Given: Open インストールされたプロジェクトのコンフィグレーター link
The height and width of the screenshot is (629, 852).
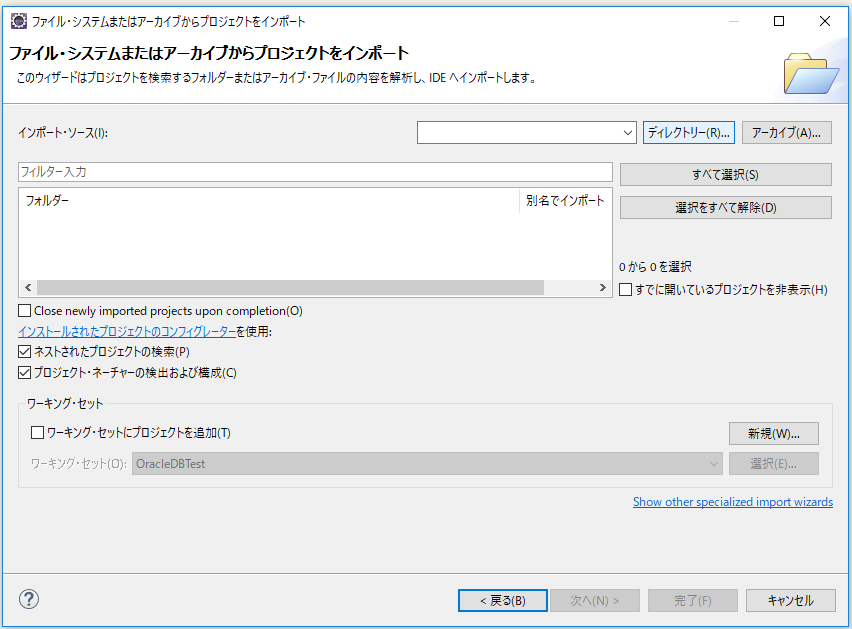Looking at the screenshot, I should 127,331.
